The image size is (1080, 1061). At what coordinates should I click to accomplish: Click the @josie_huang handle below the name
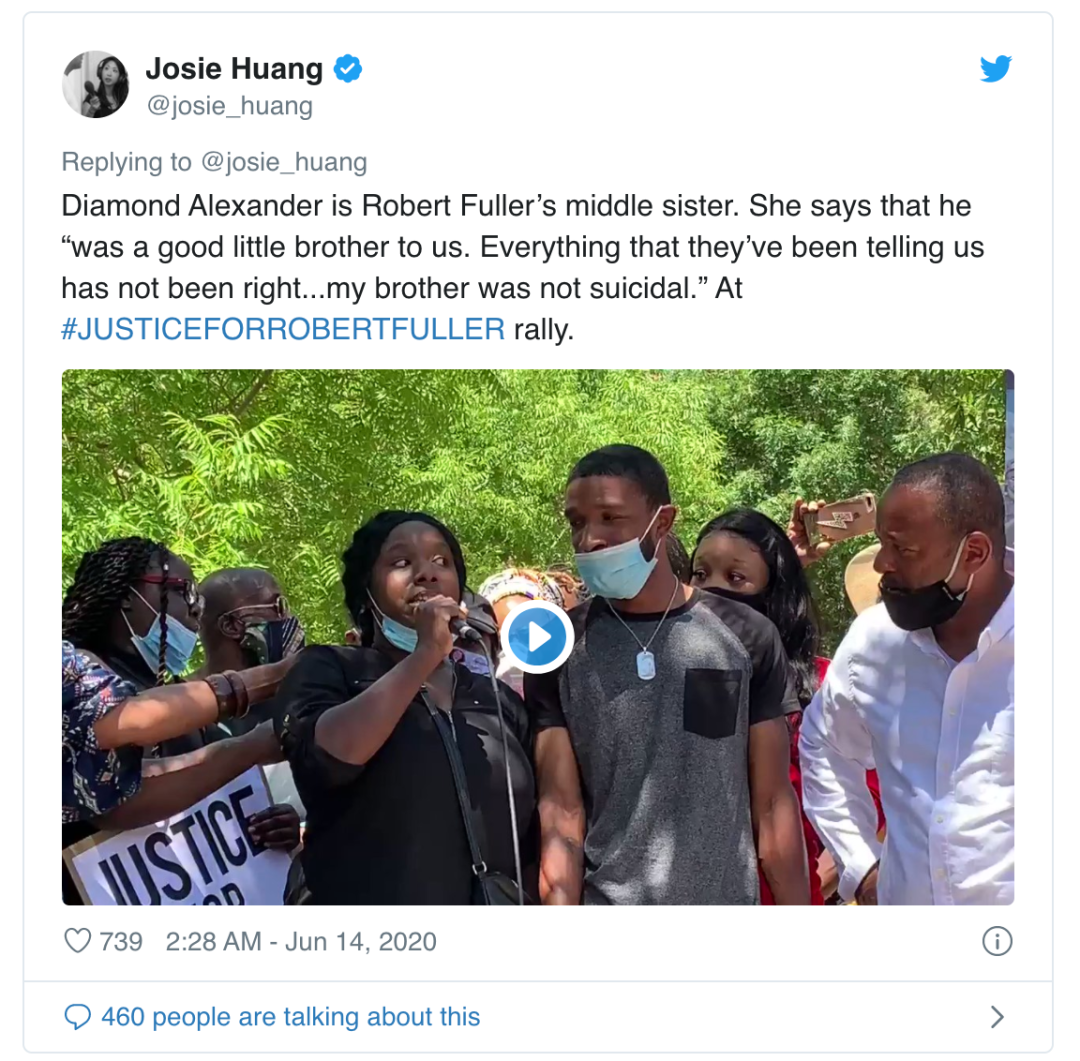(x=229, y=106)
